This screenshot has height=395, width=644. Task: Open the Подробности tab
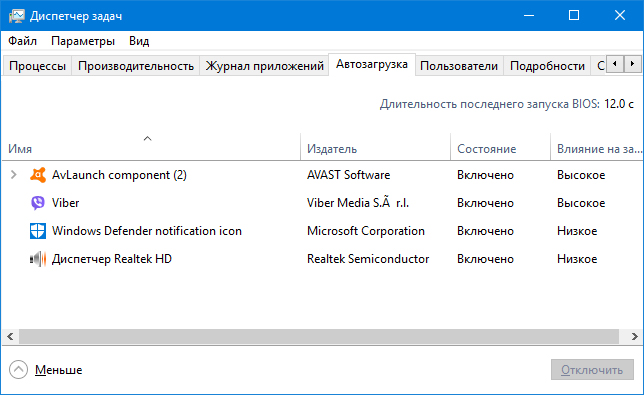(x=547, y=66)
